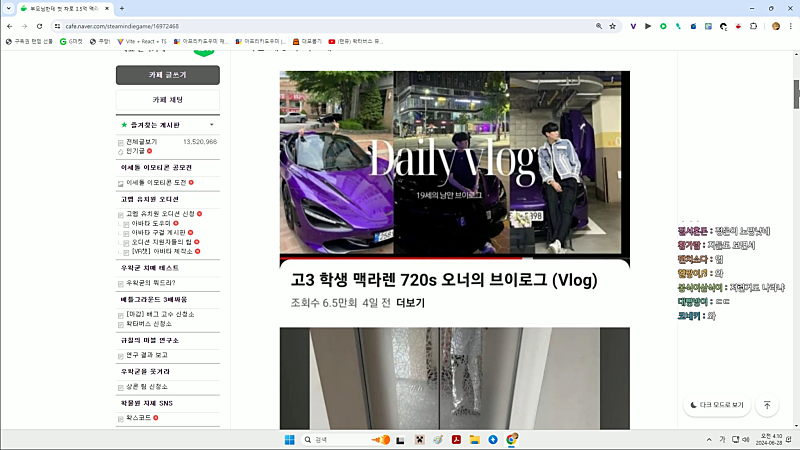Open the blue circular taskbar app icon
The height and width of the screenshot is (450, 800).
(x=493, y=440)
